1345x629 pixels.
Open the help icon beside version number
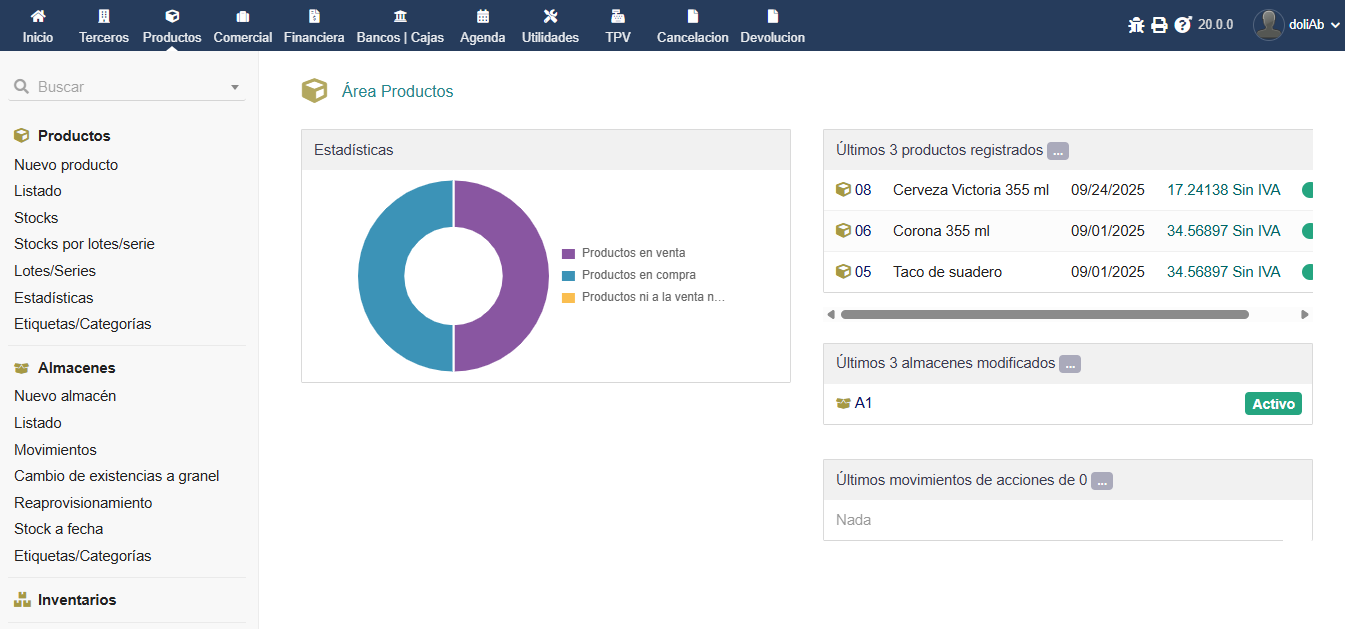tap(1182, 25)
